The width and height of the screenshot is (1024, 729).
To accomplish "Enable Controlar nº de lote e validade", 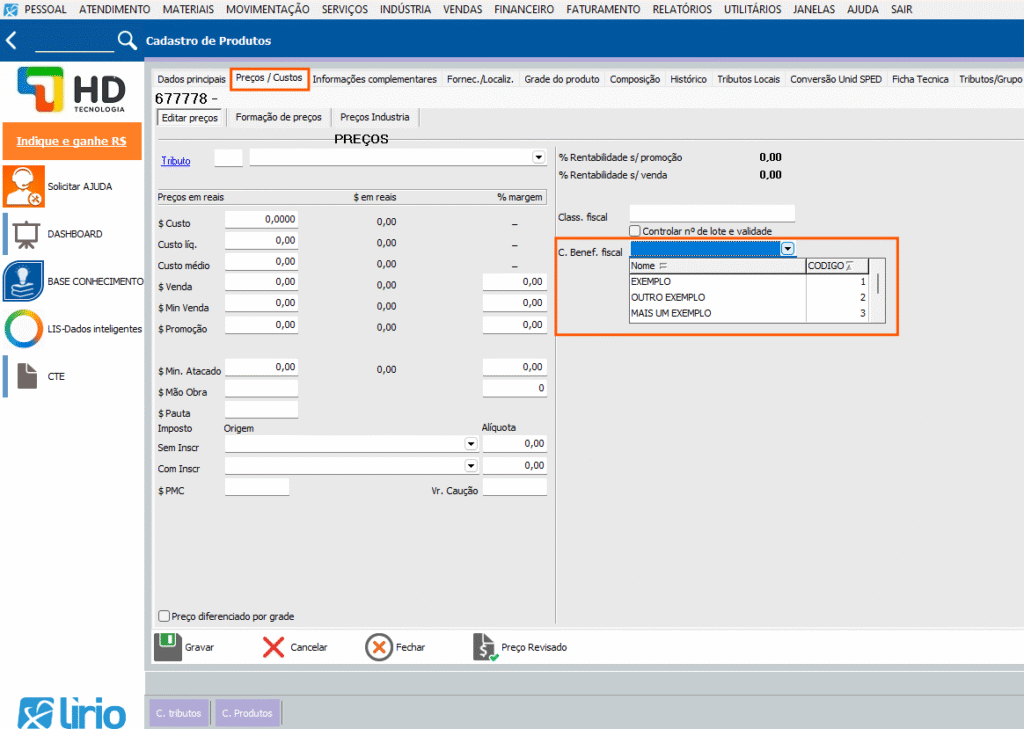I will click(635, 231).
